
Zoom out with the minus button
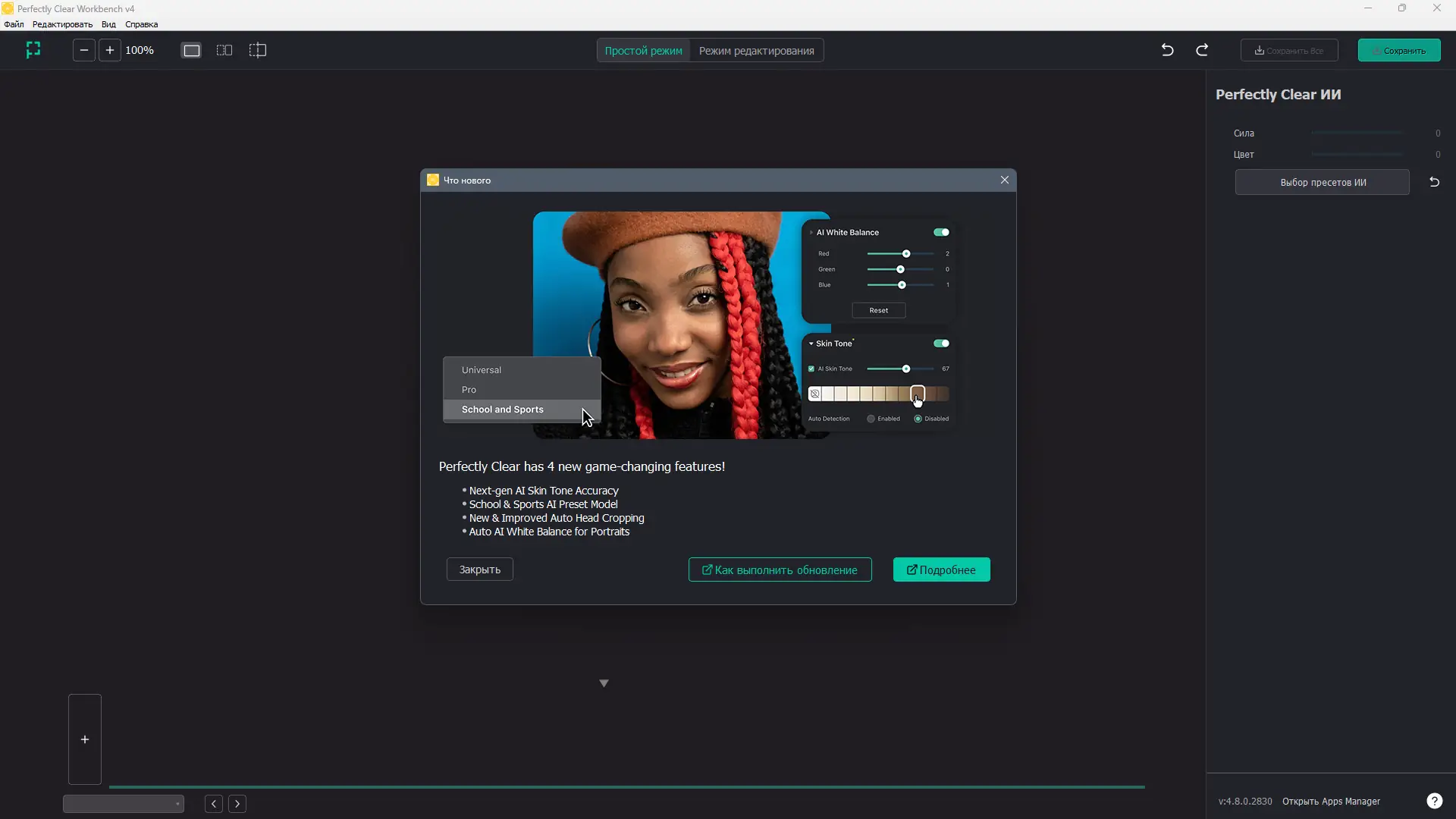click(84, 50)
